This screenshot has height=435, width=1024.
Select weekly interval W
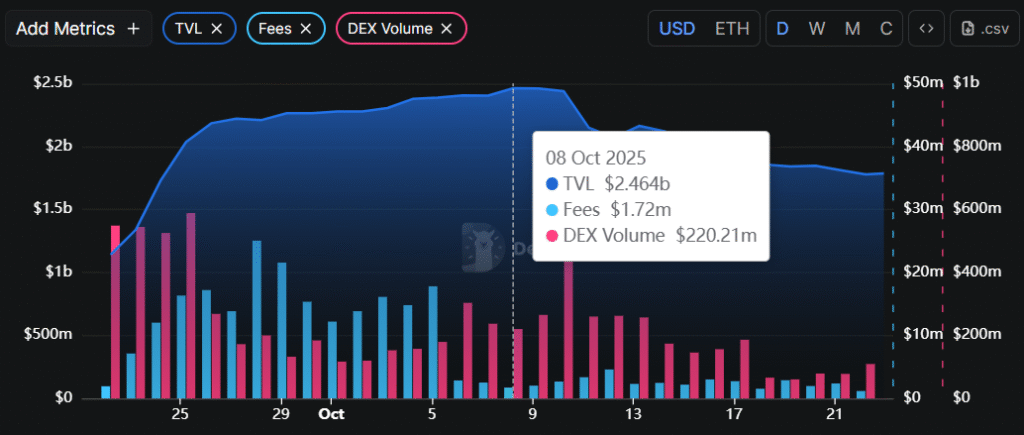coord(817,29)
